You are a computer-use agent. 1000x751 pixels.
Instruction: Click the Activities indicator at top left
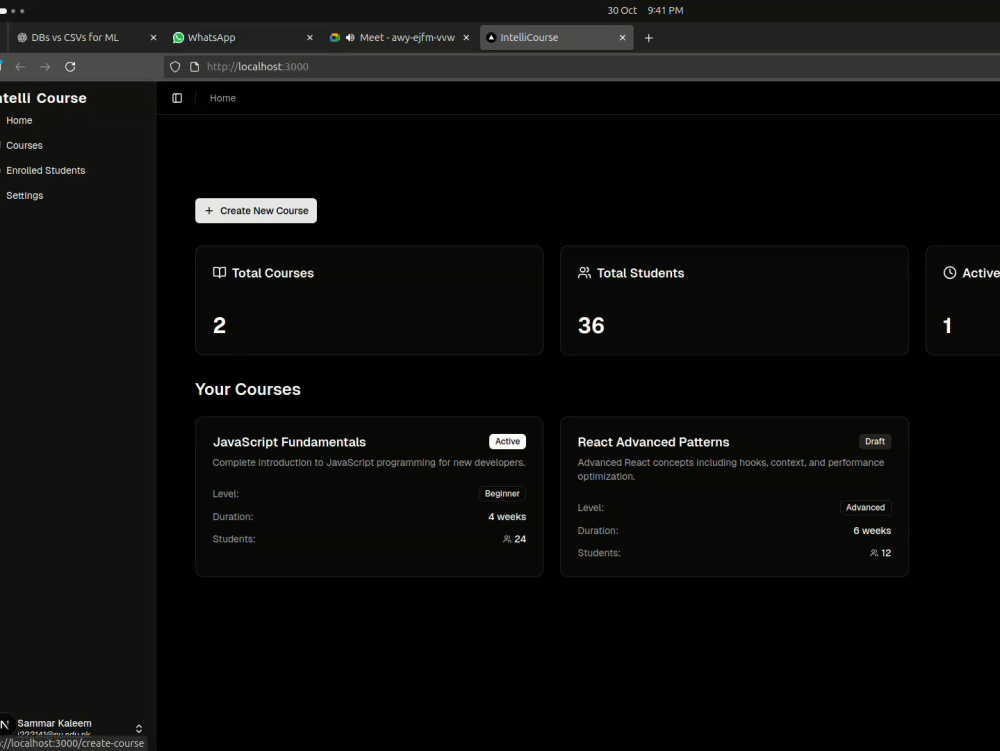click(x=13, y=11)
